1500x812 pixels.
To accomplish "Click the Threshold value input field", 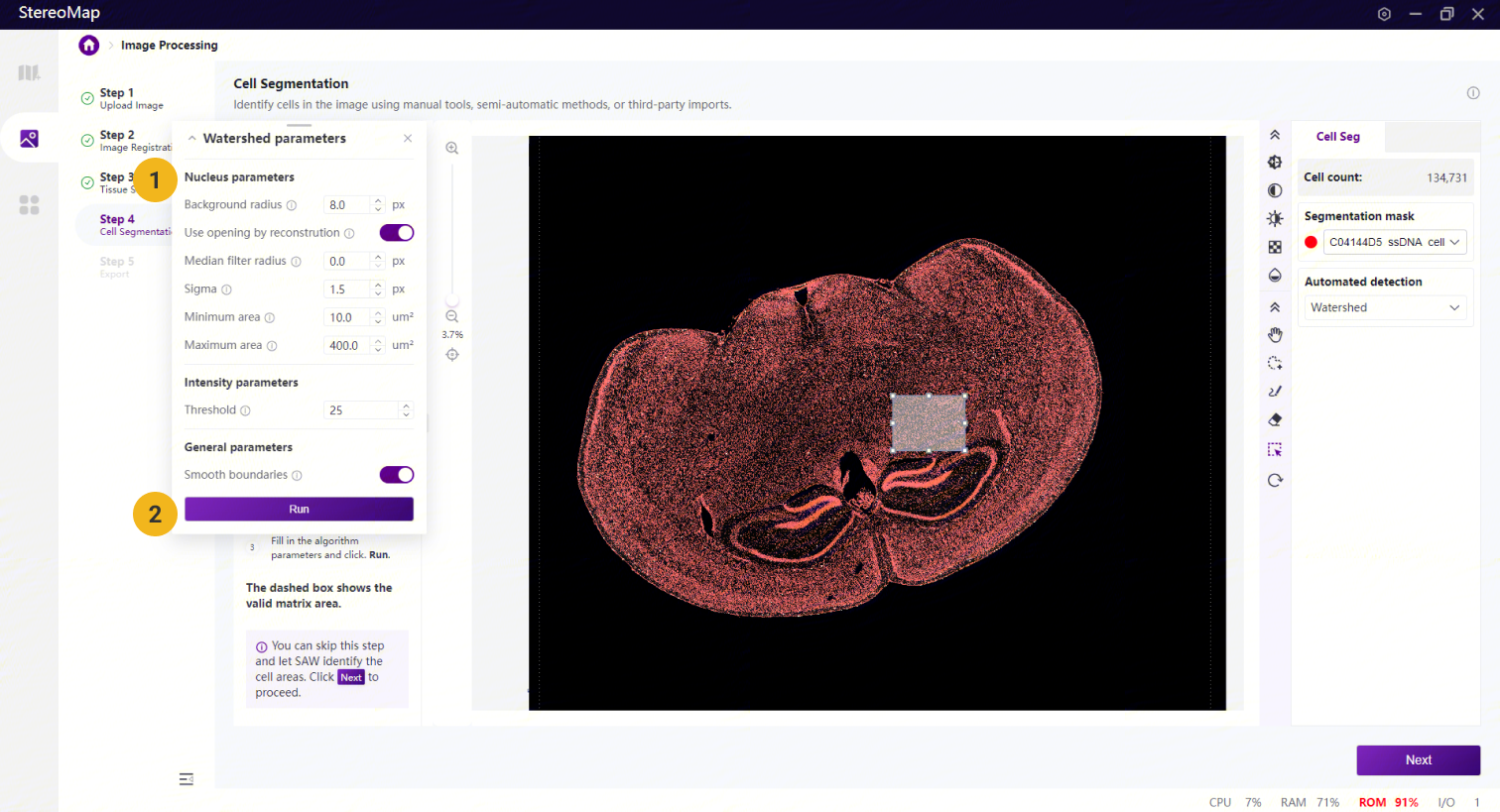I will (x=361, y=410).
